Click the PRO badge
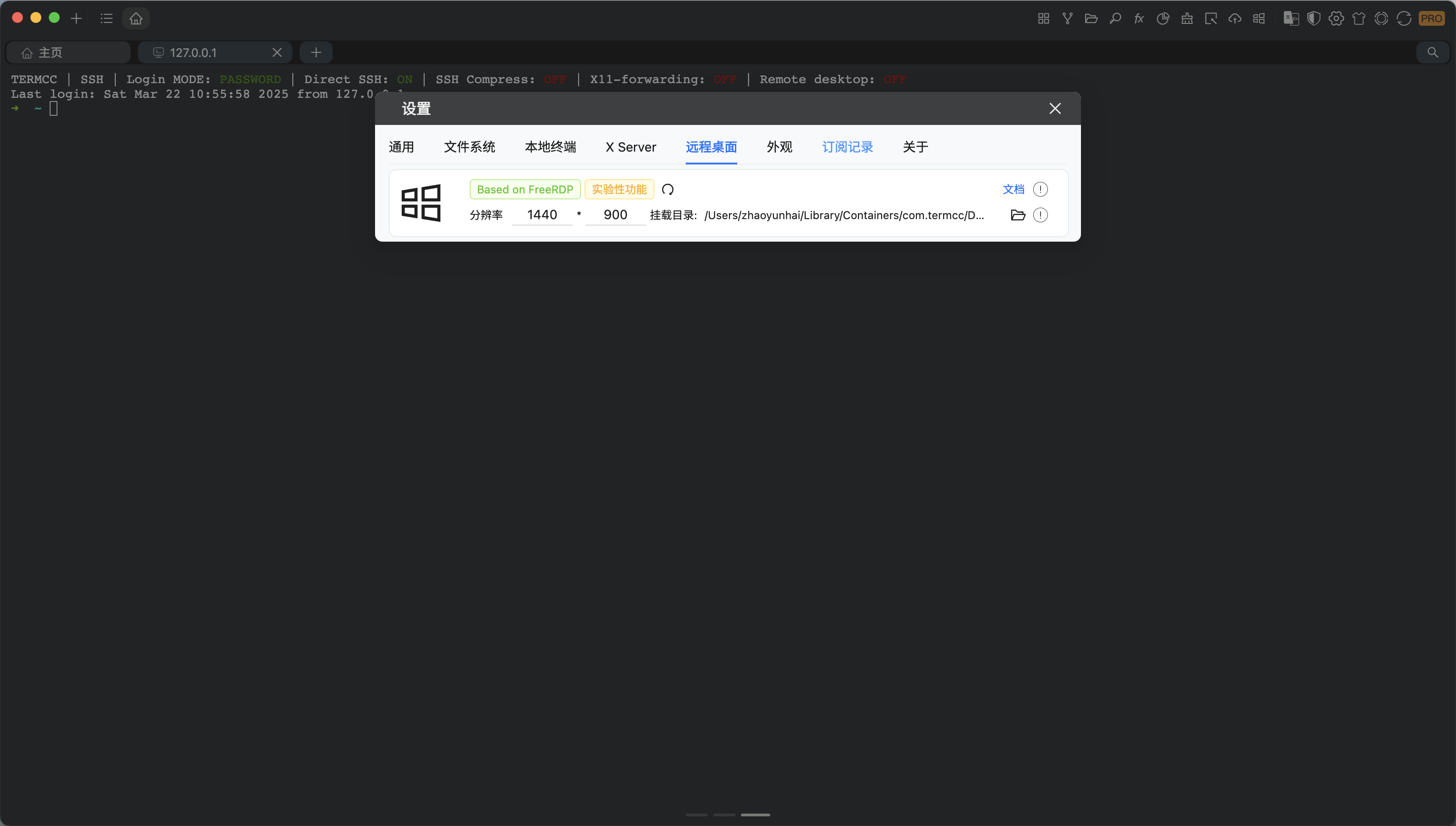The image size is (1456, 826). [1431, 18]
